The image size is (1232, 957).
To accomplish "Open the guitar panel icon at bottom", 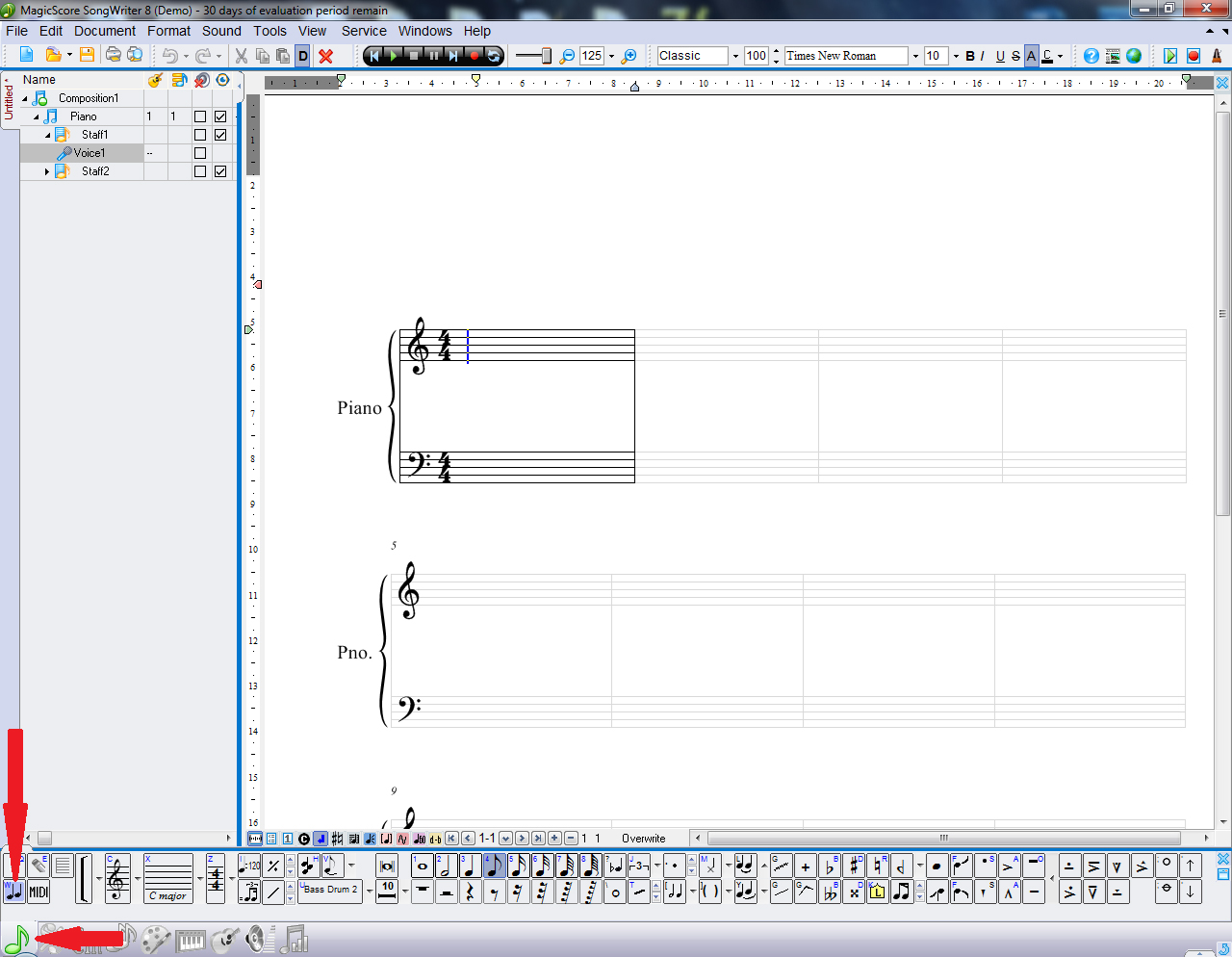I will 224,938.
